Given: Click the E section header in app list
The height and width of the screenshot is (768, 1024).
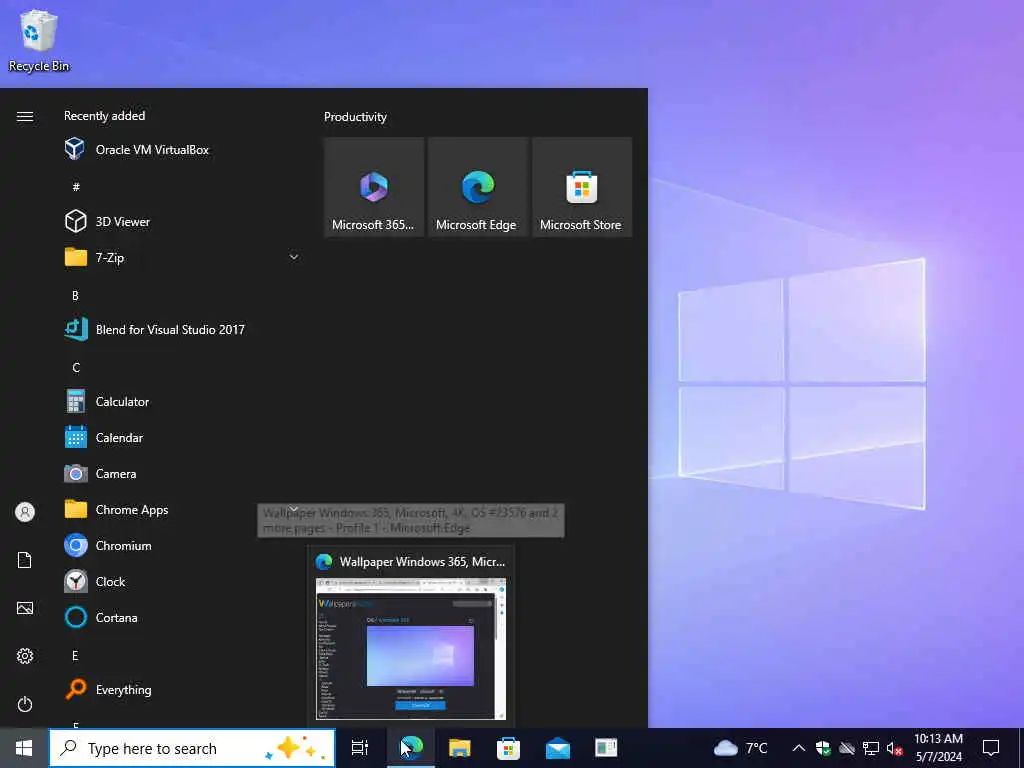Looking at the screenshot, I should point(75,655).
